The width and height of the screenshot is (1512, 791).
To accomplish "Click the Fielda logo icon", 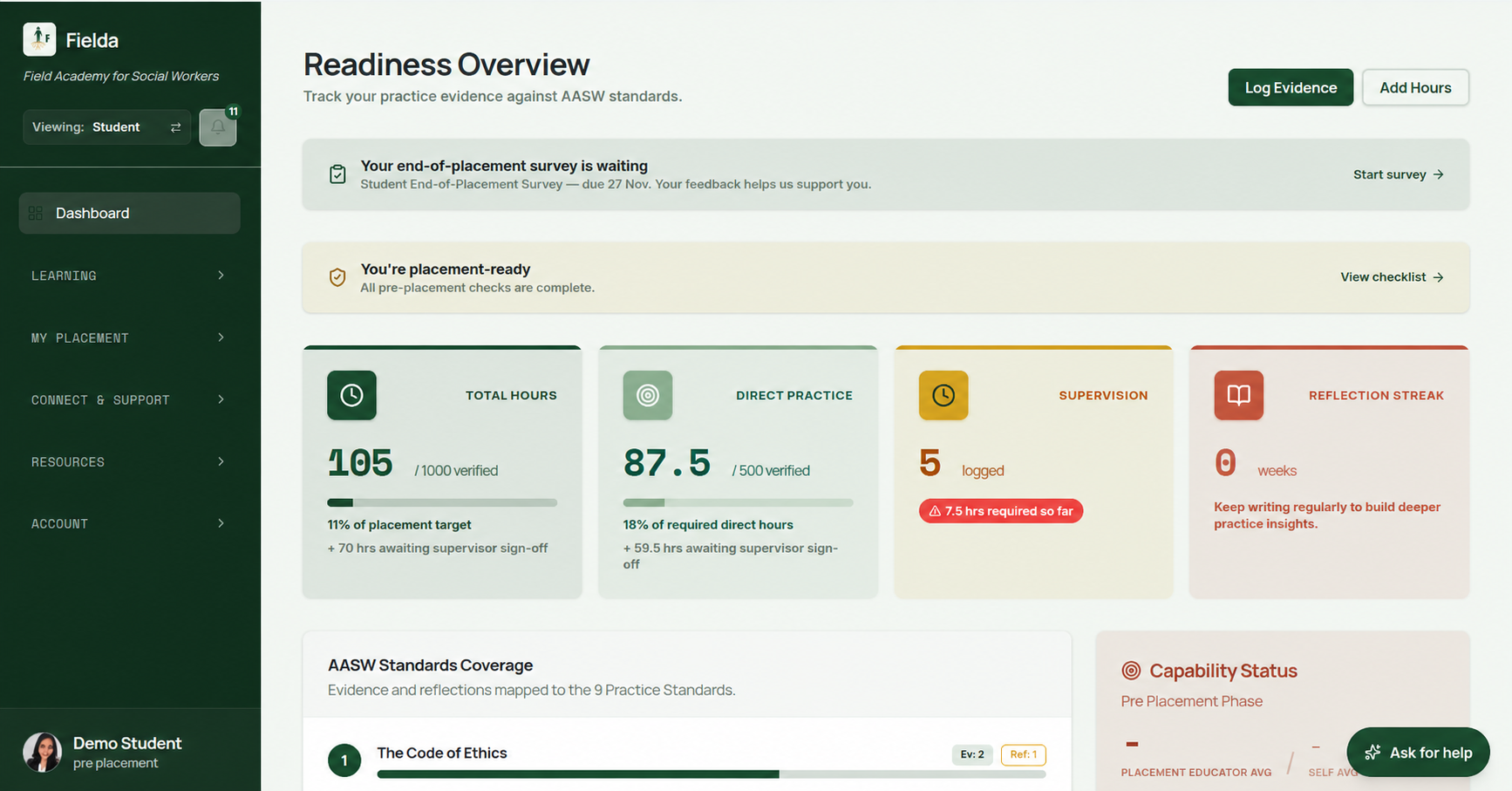I will click(x=39, y=39).
